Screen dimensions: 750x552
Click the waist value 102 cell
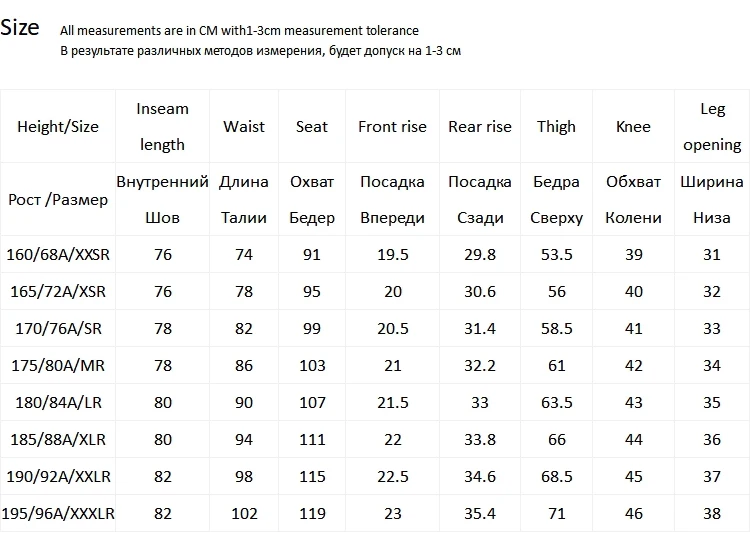coord(244,514)
